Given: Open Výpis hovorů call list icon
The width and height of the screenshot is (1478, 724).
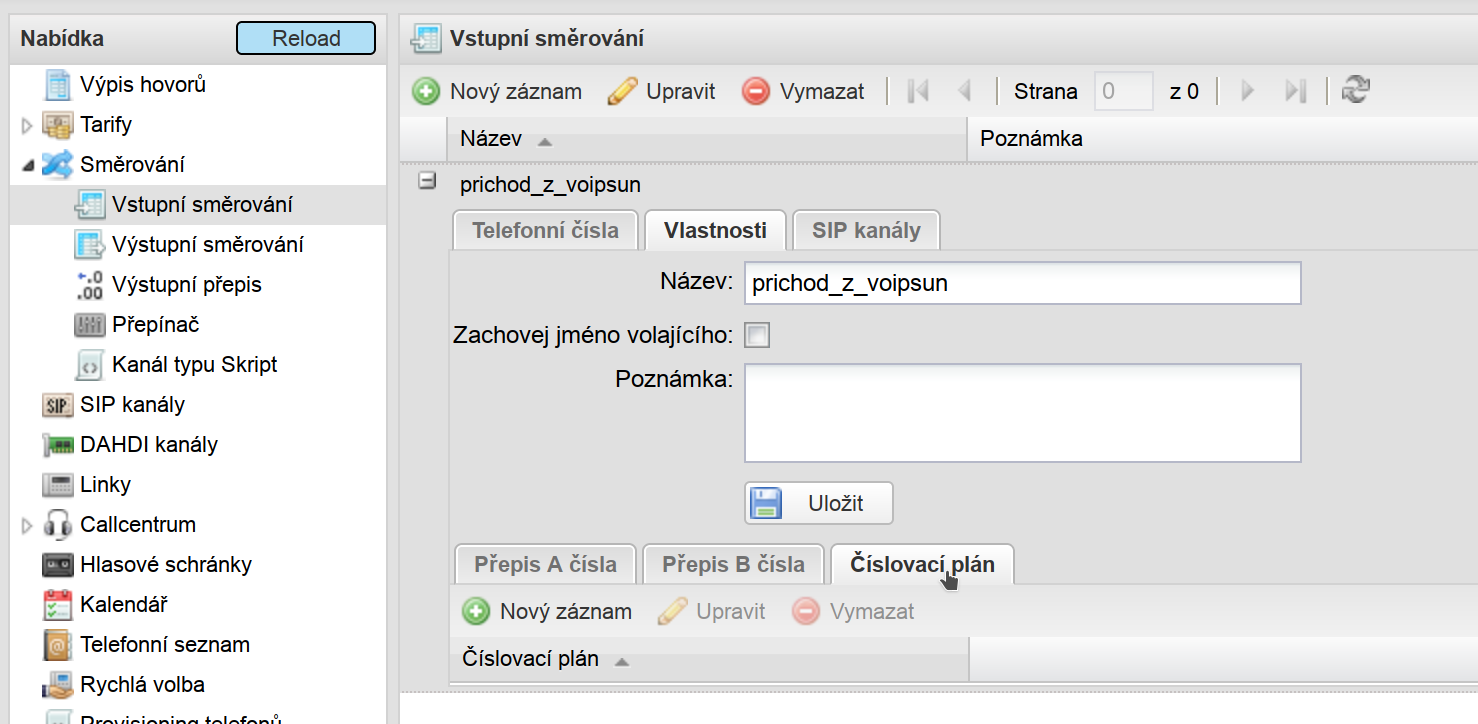Looking at the screenshot, I should 58,85.
